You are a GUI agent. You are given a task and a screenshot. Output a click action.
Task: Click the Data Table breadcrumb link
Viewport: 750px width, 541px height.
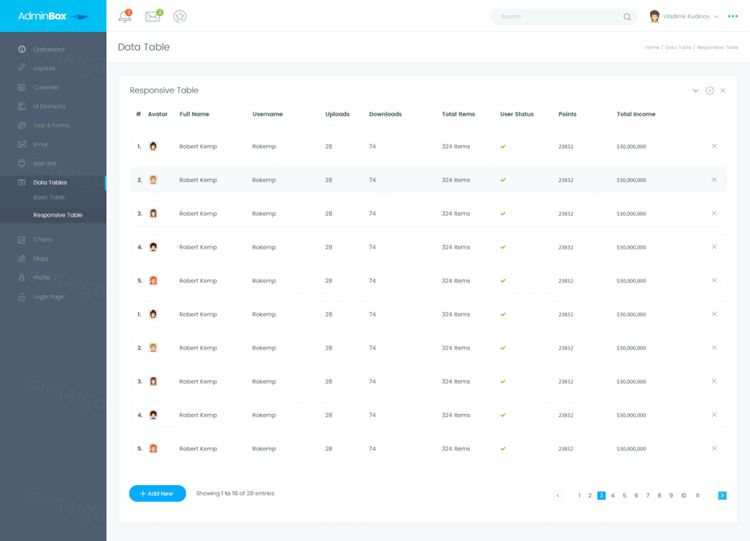[678, 47]
